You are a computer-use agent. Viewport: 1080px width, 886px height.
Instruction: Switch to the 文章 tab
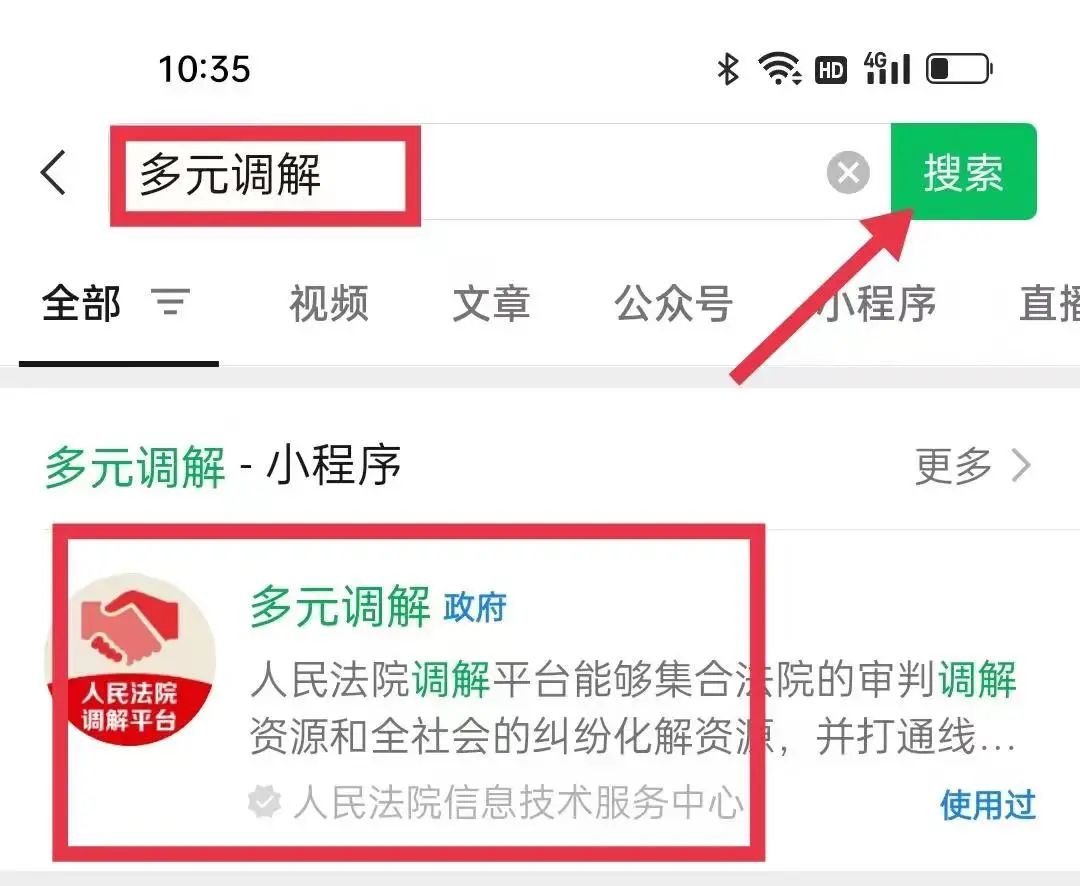(491, 303)
